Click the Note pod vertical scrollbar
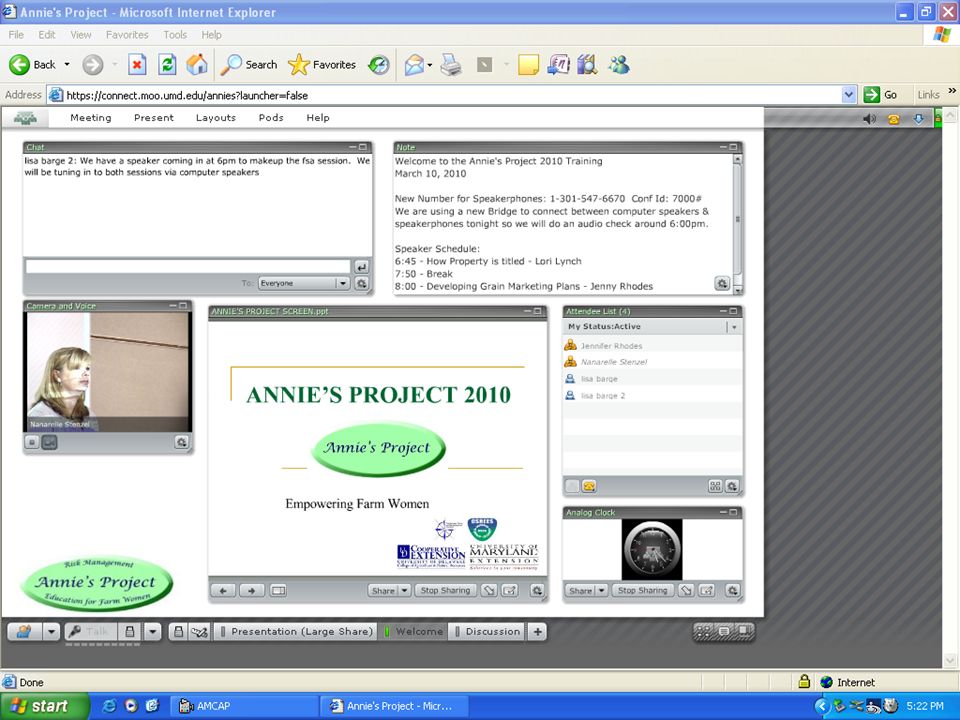The width and height of the screenshot is (960, 720). 737,223
